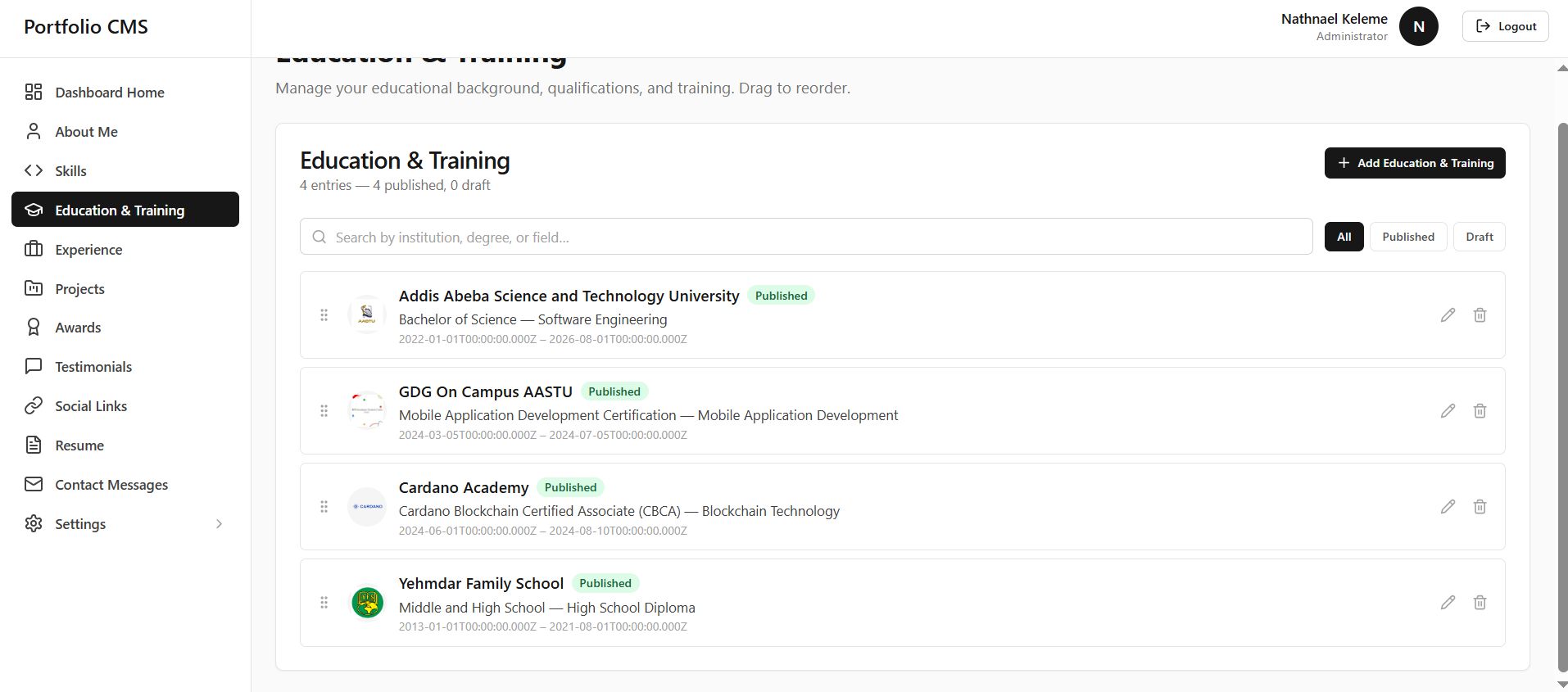Focus the institution search field

click(x=806, y=237)
